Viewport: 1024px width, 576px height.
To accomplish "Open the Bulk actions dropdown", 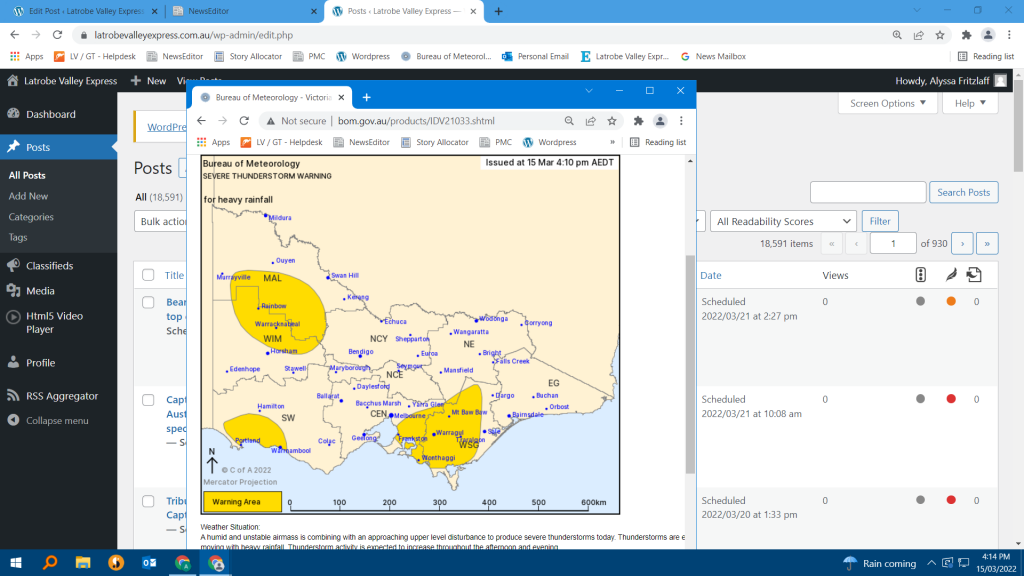I will click(x=161, y=221).
